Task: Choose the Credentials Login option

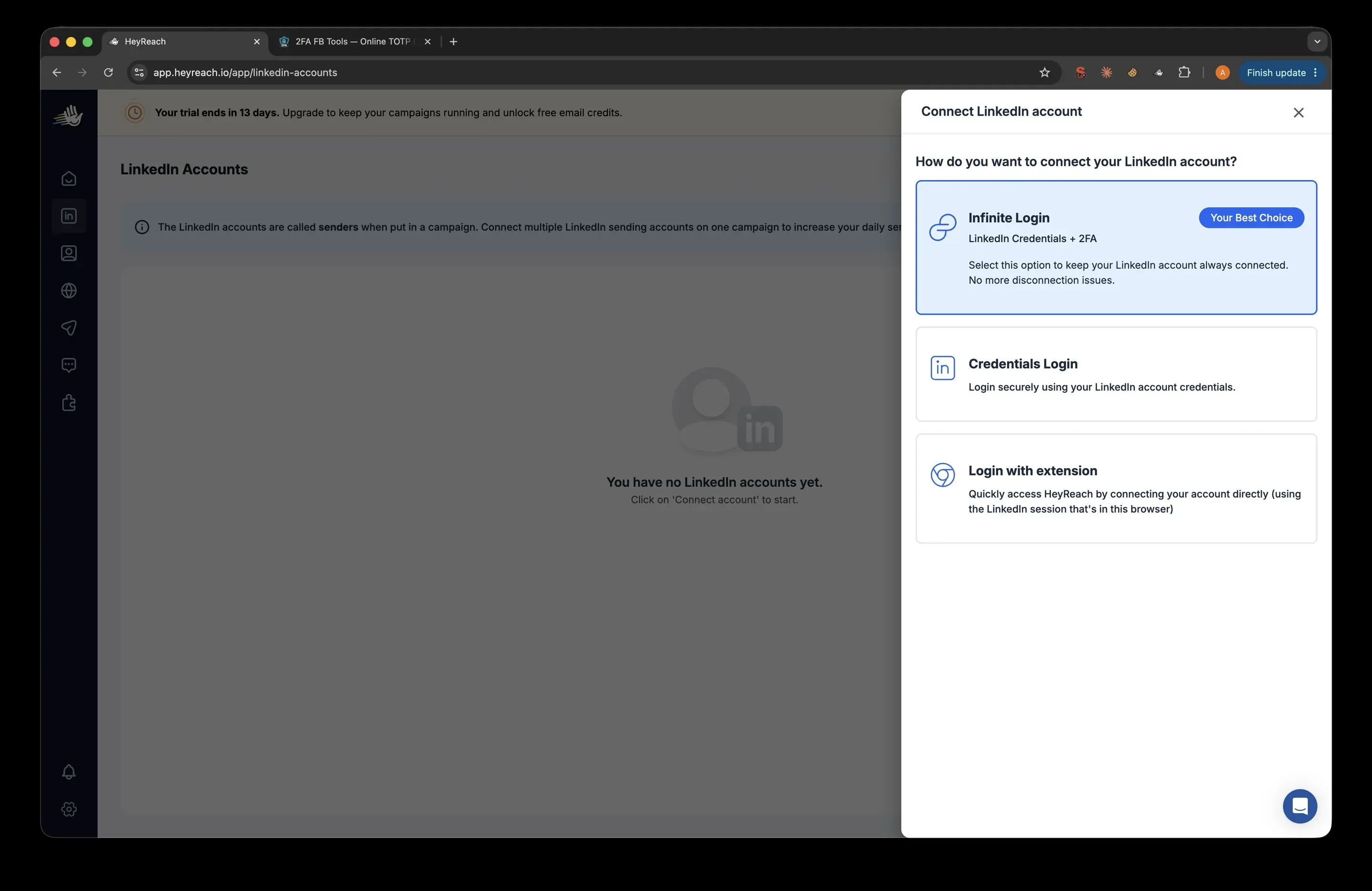Action: tap(1116, 374)
